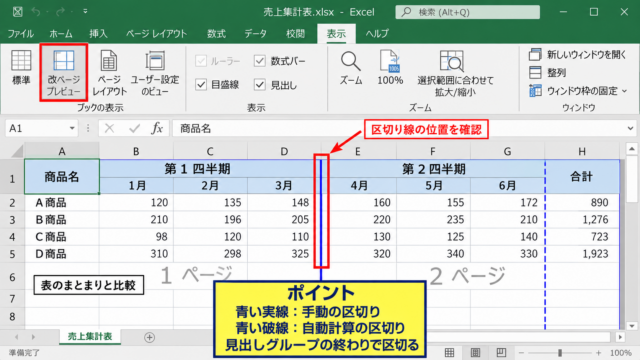This screenshot has height=360, width=640.
Task: Select column H header
Action: (x=582, y=151)
